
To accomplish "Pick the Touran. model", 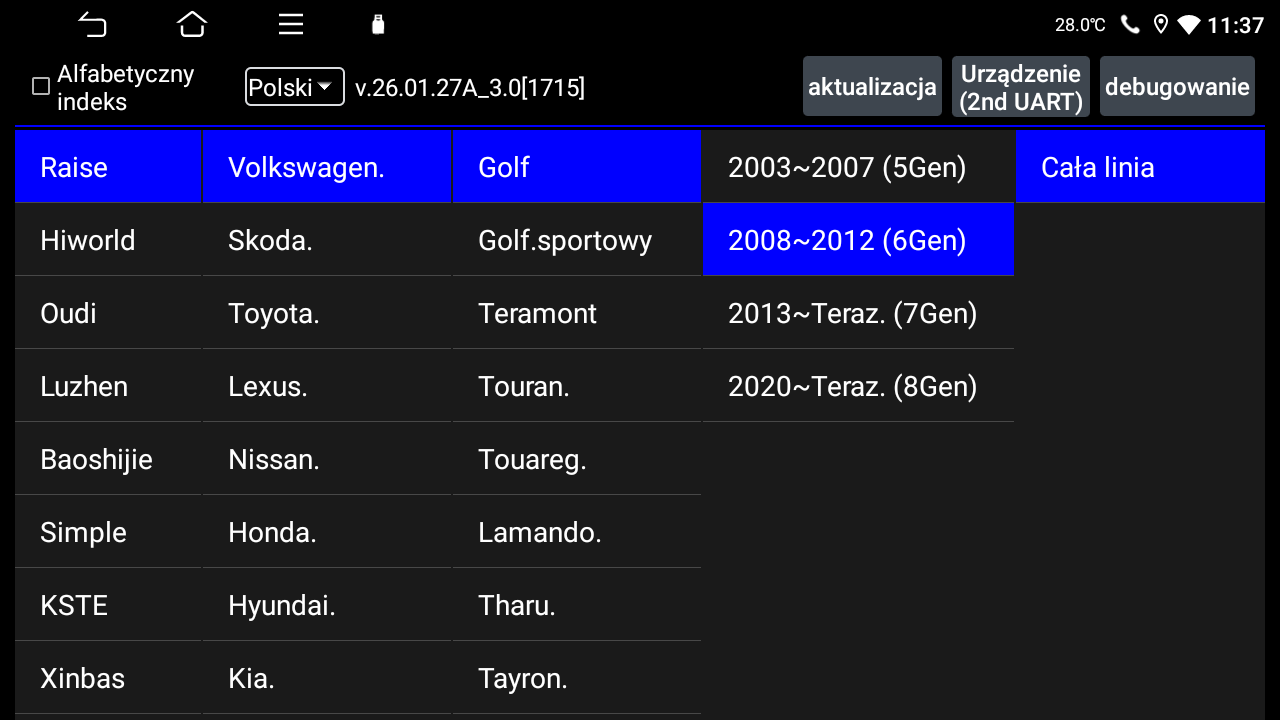I will click(577, 386).
